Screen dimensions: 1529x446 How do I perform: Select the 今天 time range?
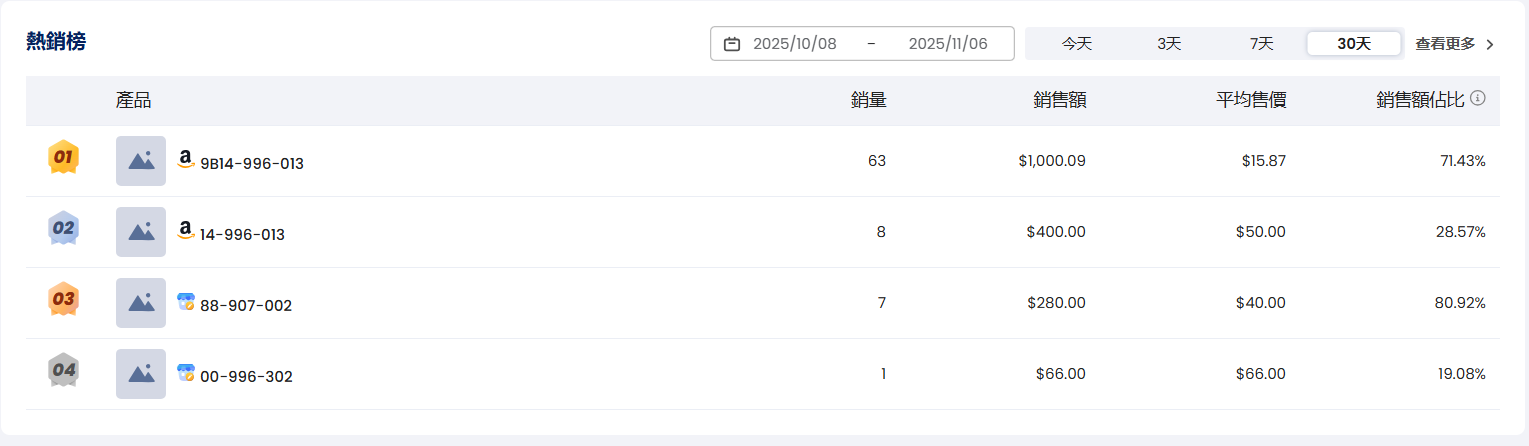pos(1077,44)
